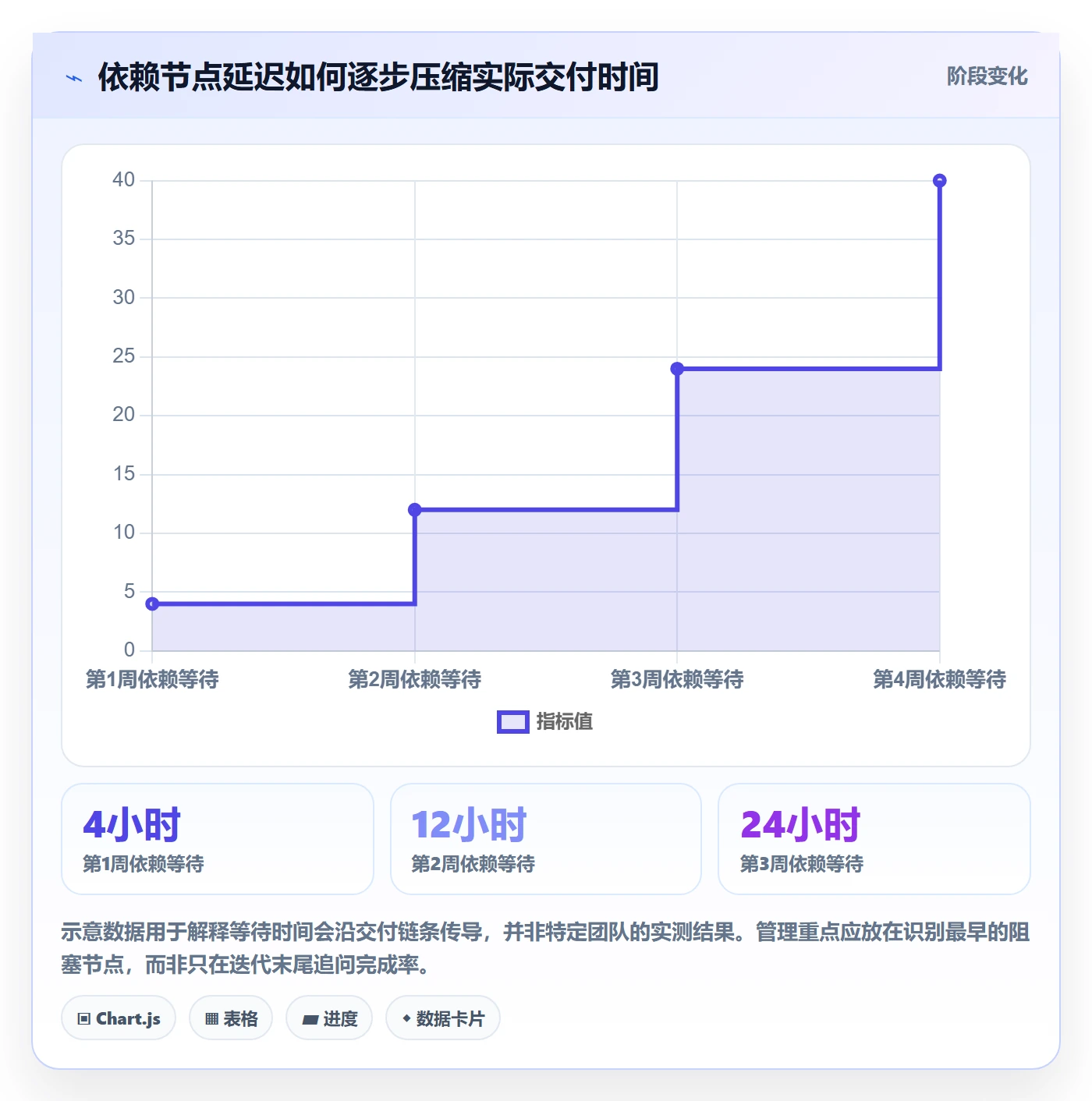1092x1101 pixels.
Task: Click the 第1周依赖等待 caption under 4小时
Action: point(144,864)
